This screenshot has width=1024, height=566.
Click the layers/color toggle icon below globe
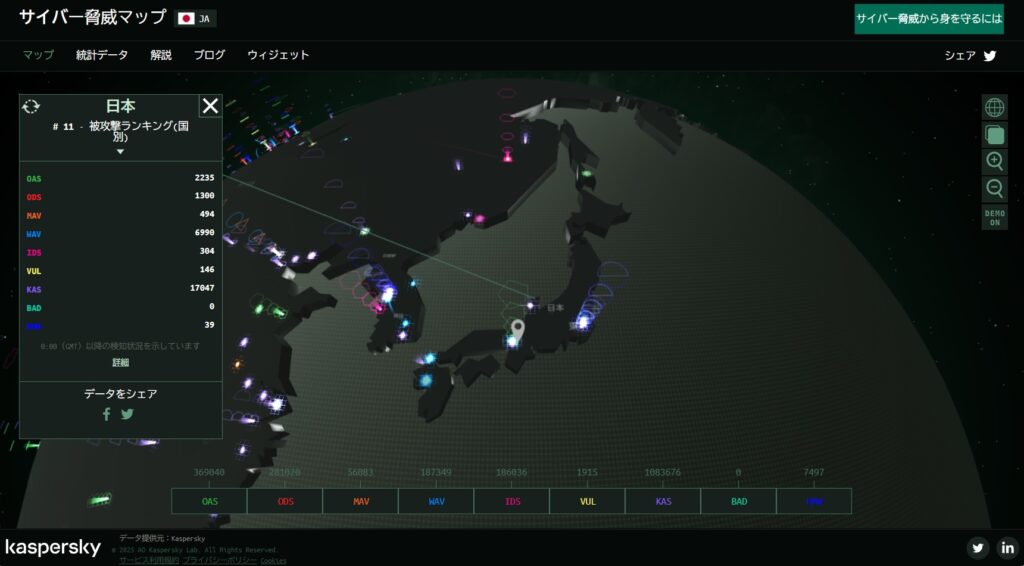pyautogui.click(x=994, y=134)
